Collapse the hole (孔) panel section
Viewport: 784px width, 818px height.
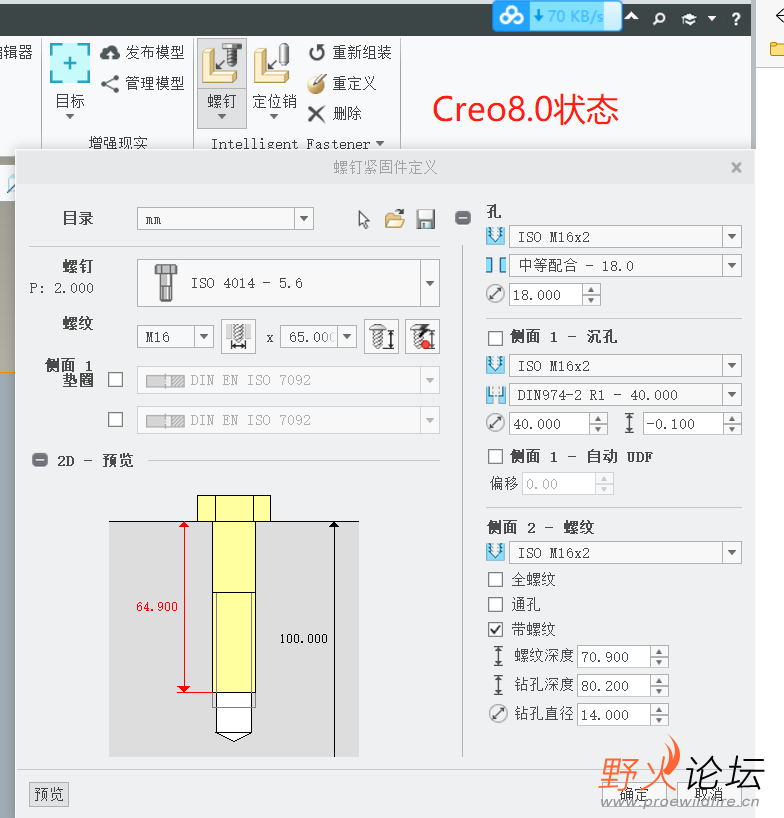coord(463,218)
